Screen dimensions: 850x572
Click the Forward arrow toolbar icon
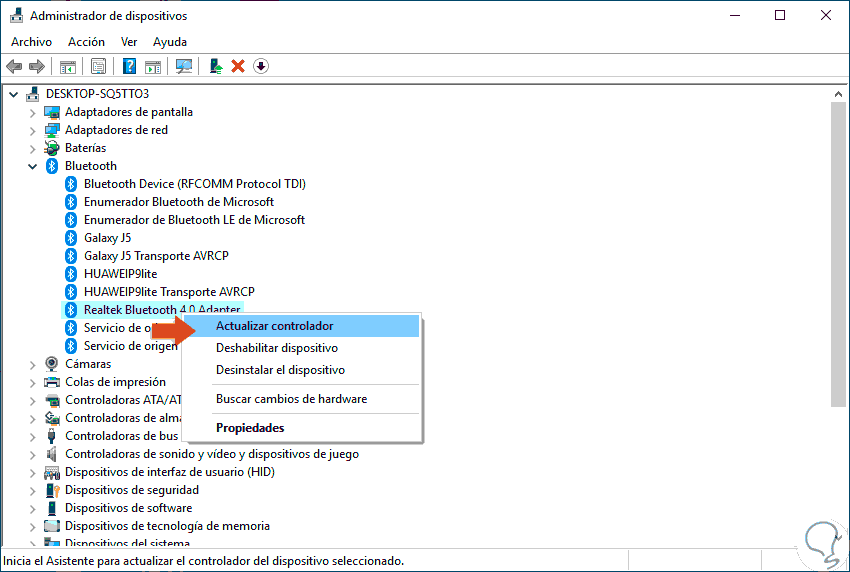click(x=37, y=66)
